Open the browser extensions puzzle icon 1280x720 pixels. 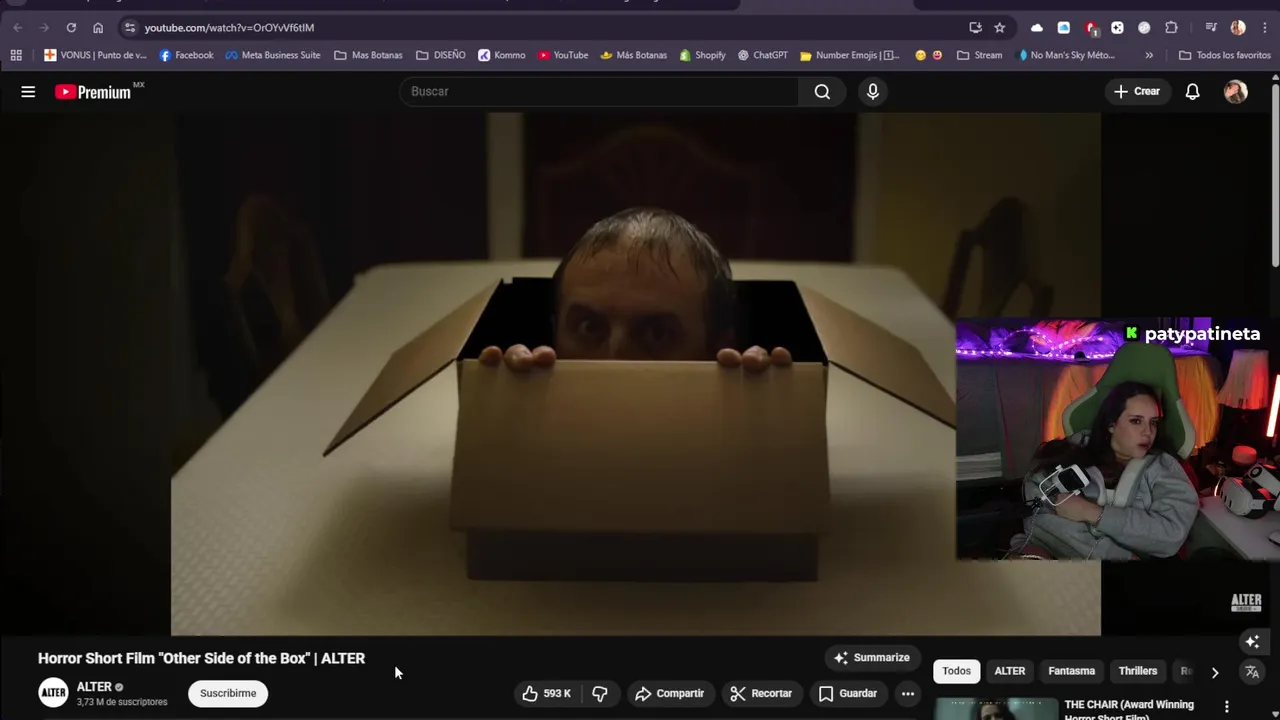1171,27
